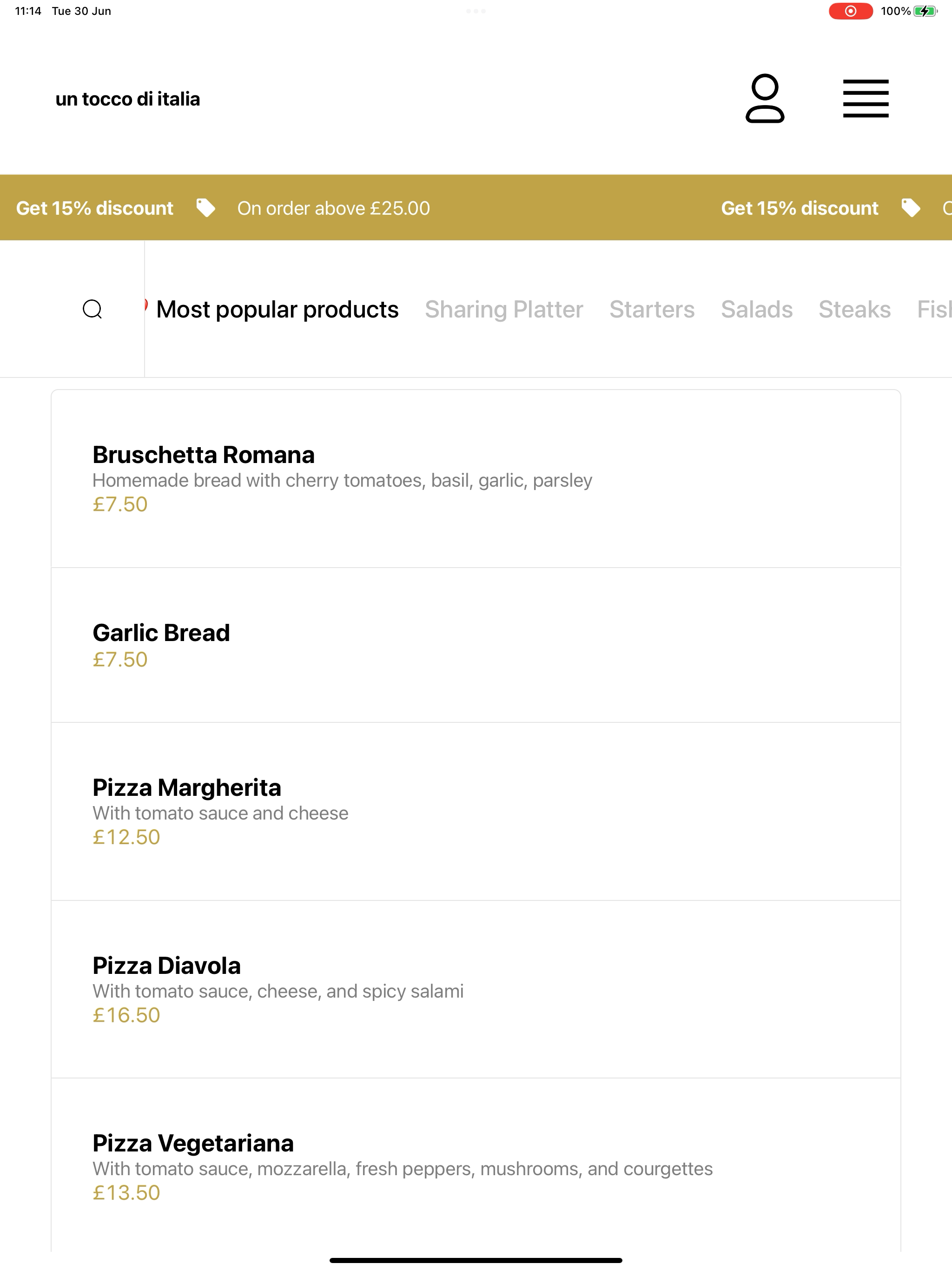Open the hamburger menu
Viewport: 952px width, 1270px height.
866,99
